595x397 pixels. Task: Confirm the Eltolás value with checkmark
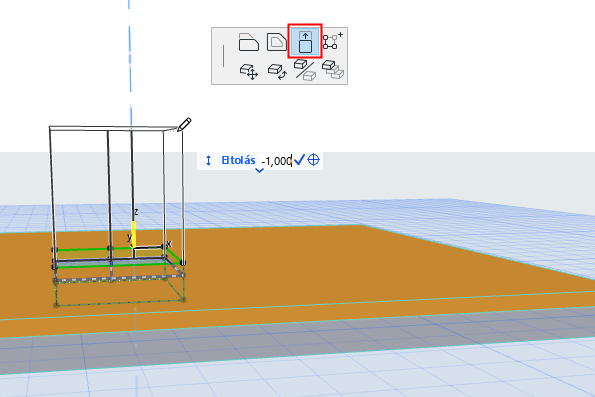tap(299, 160)
